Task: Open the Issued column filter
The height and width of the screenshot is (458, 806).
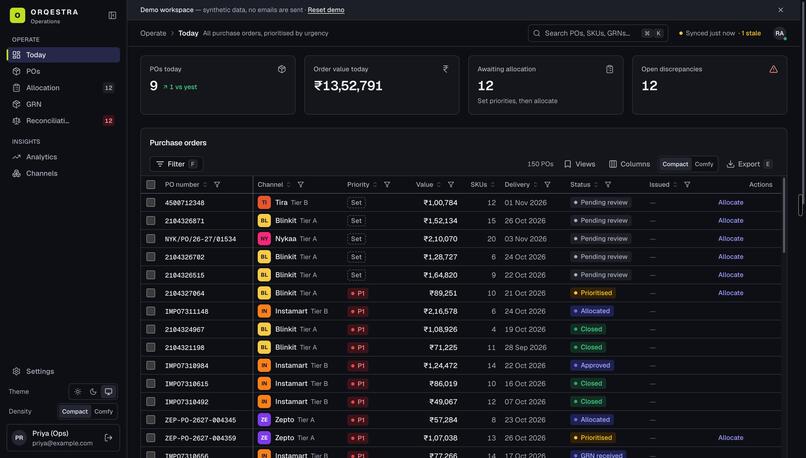Action: [687, 185]
